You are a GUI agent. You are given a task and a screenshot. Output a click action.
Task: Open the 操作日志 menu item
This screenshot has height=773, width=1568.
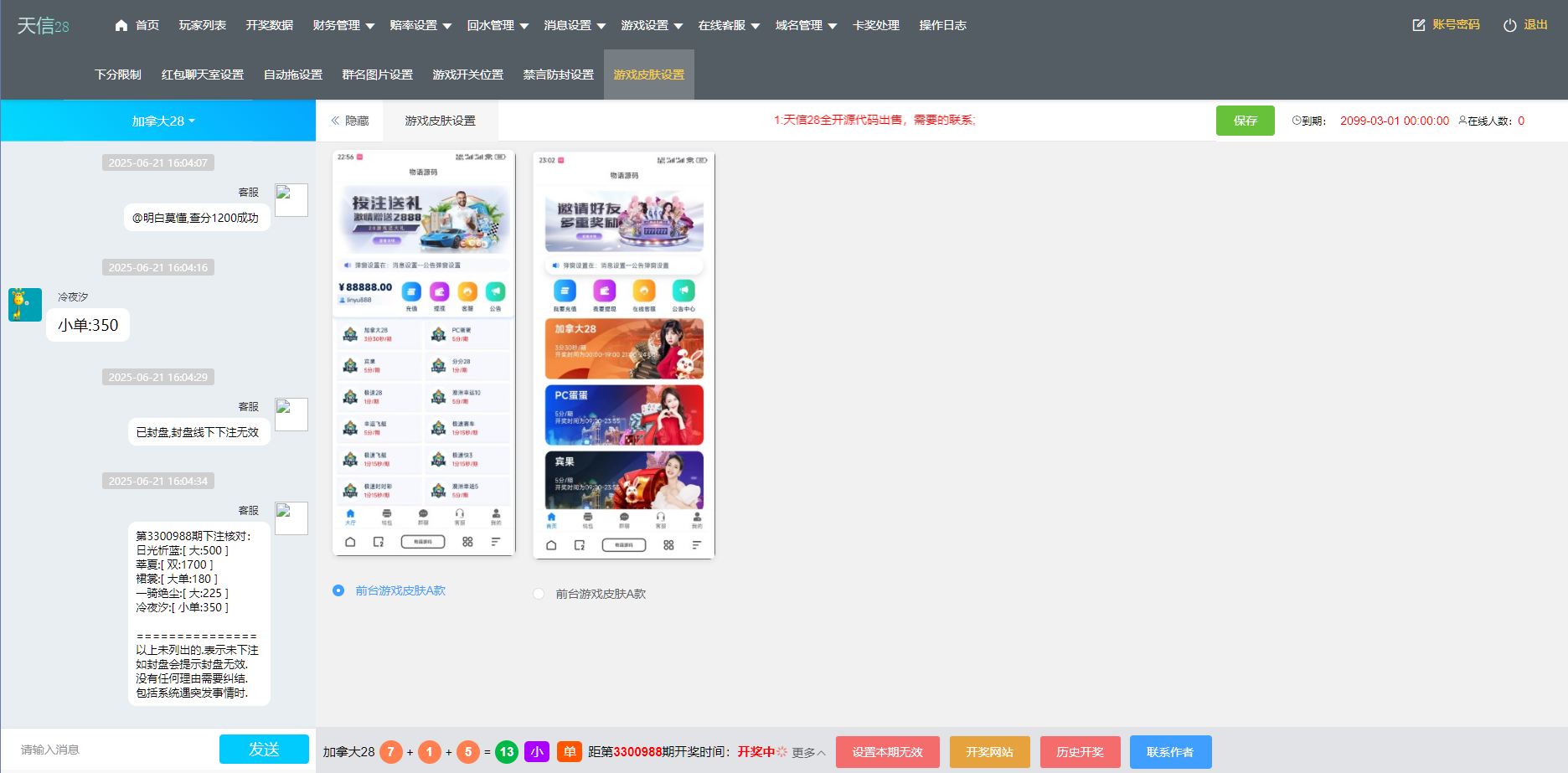pyautogui.click(x=941, y=25)
